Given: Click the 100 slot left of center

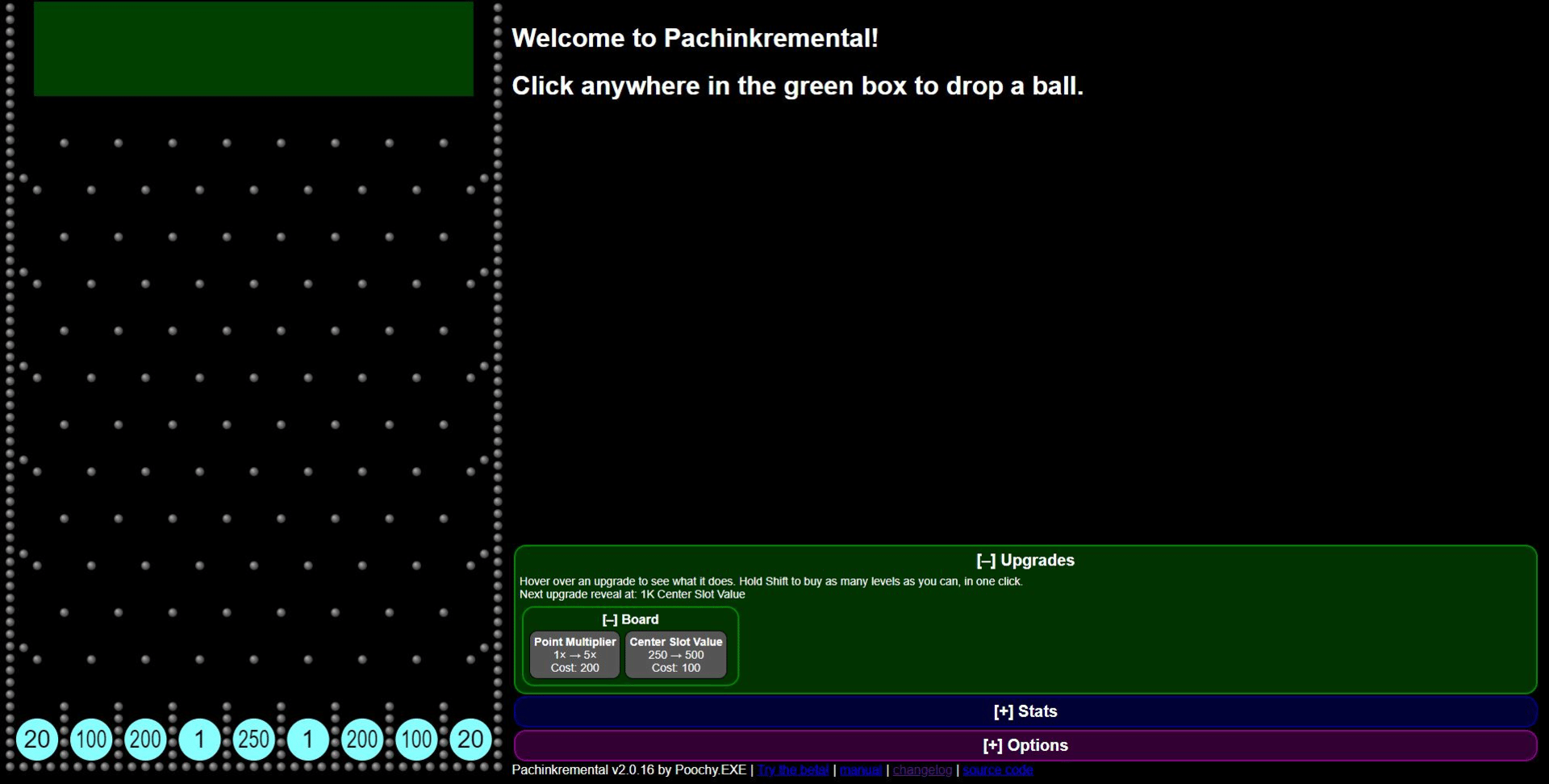Looking at the screenshot, I should coord(91,739).
